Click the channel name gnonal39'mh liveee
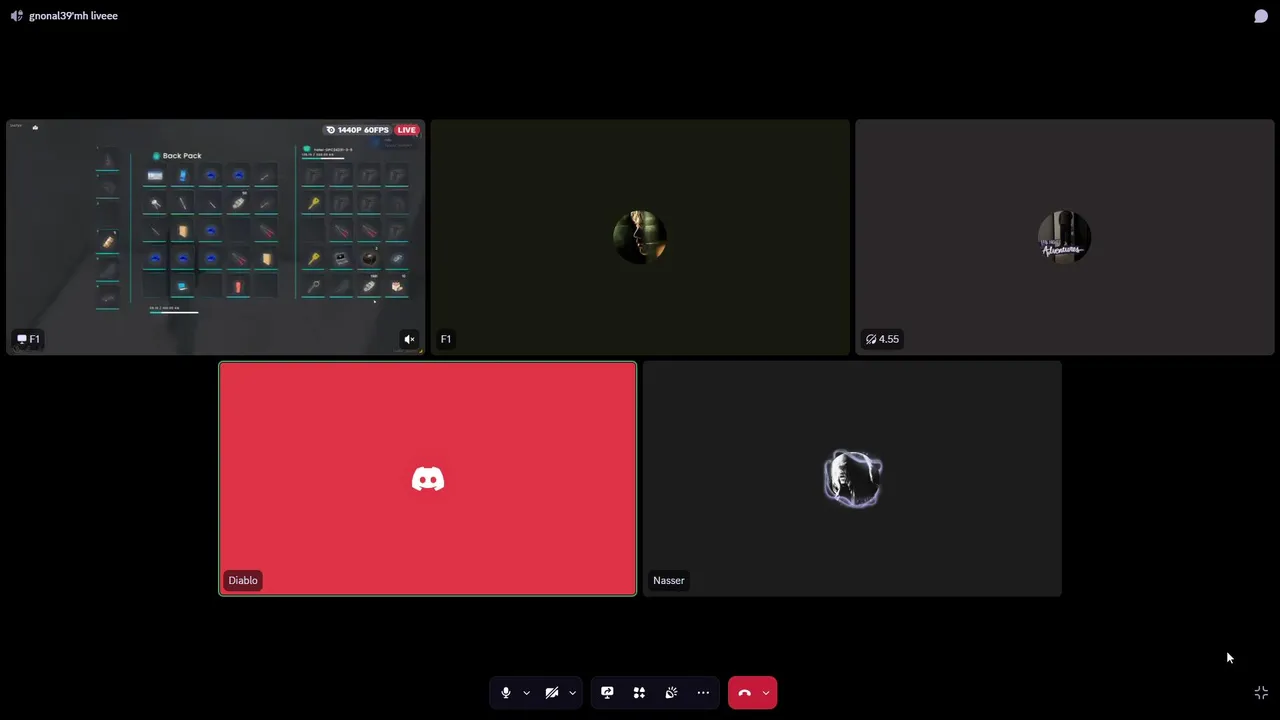 73,16
